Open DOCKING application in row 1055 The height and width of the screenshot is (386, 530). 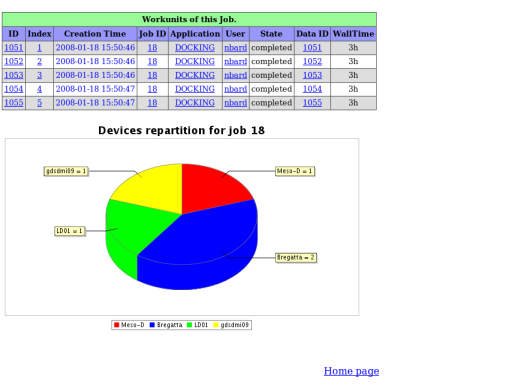point(195,103)
